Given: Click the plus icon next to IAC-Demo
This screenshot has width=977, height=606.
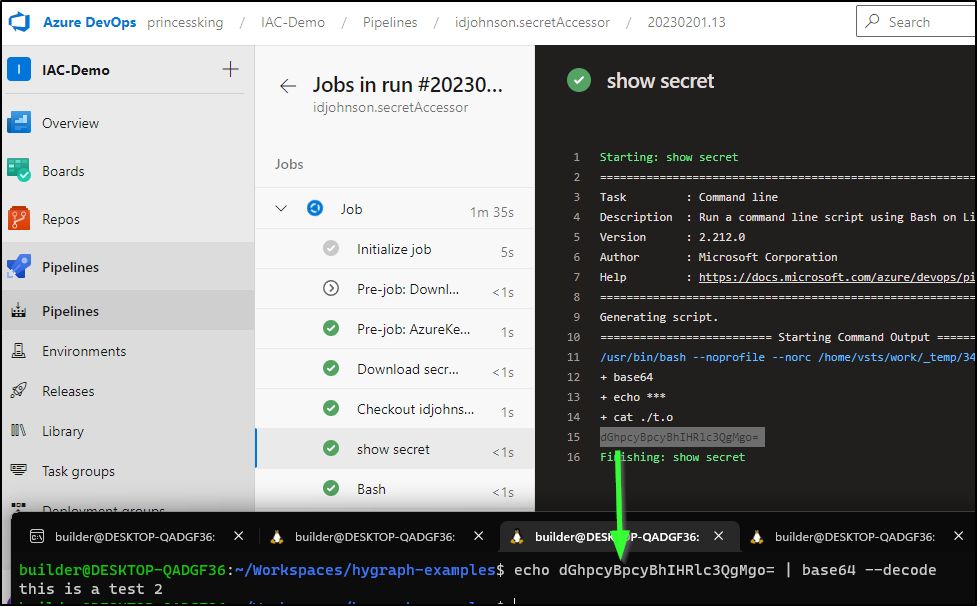Looking at the screenshot, I should pos(231,69).
